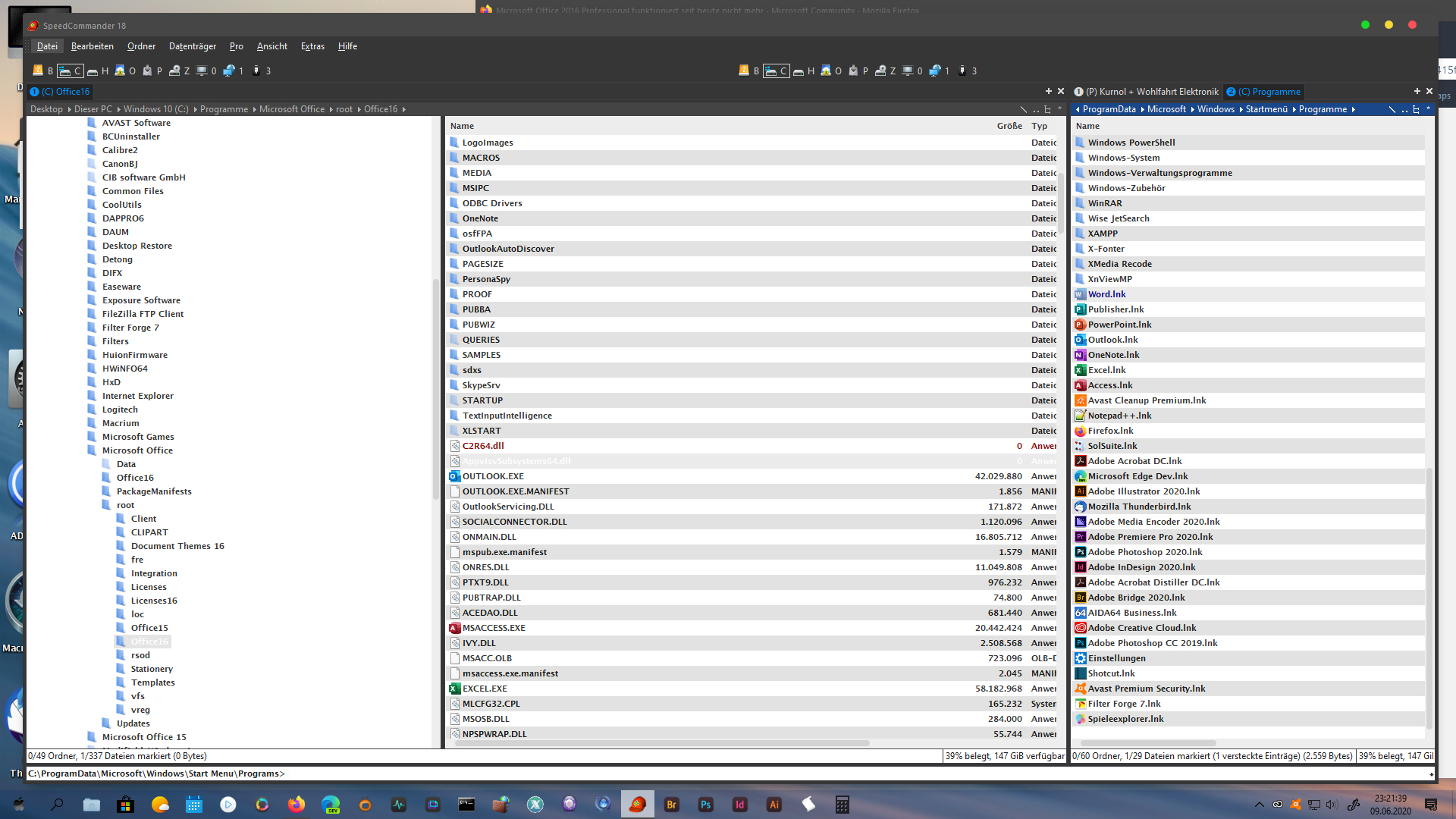
Task: Select drive C in right drive bar
Action: [777, 71]
